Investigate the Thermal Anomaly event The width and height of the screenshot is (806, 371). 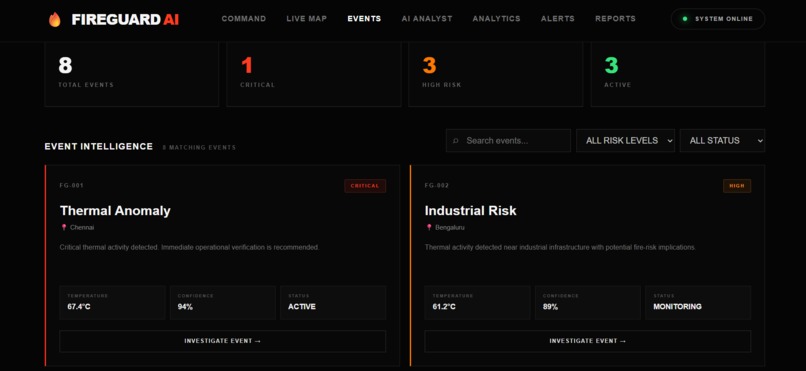223,341
